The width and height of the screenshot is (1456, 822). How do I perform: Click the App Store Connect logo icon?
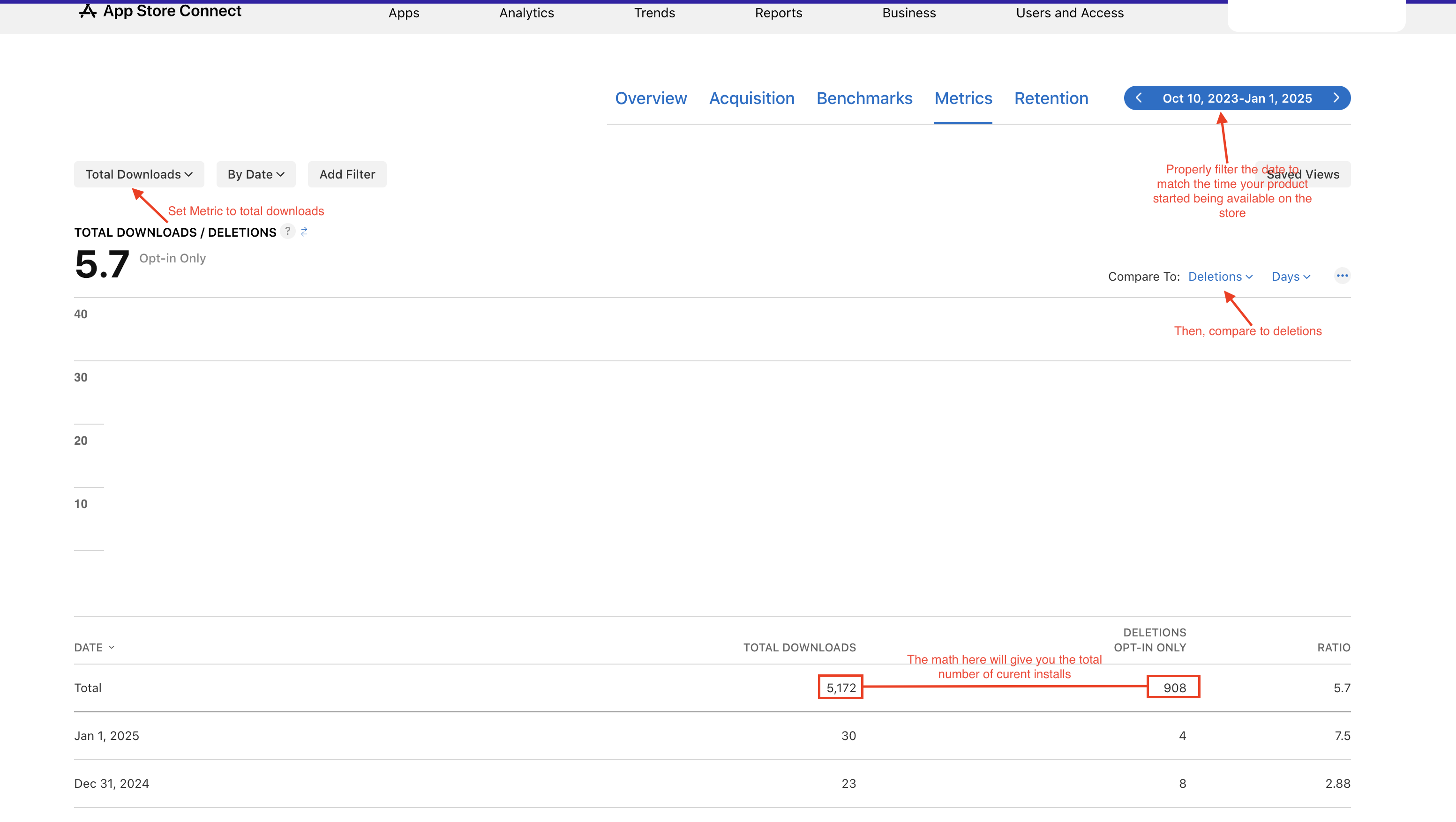pos(88,11)
